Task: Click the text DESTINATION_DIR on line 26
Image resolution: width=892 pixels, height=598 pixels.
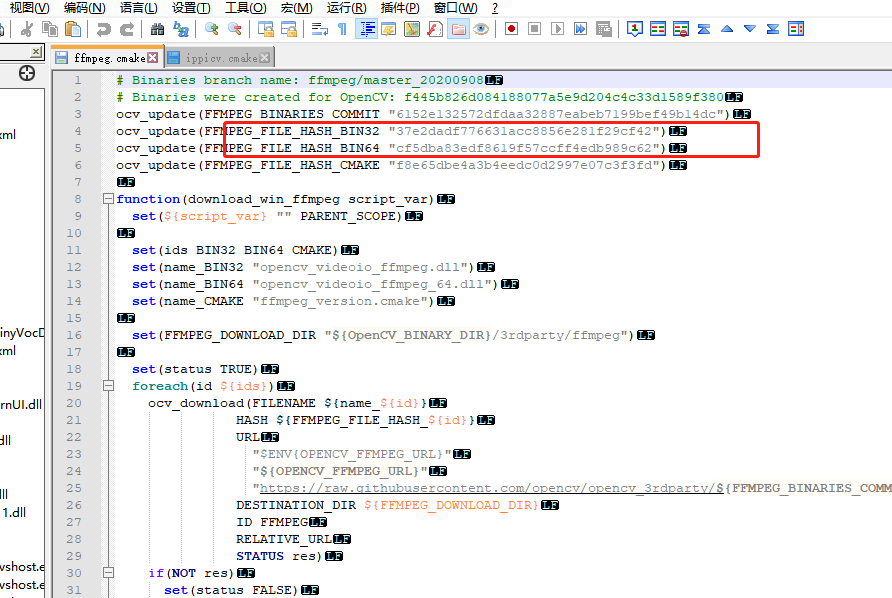Action: coord(296,505)
